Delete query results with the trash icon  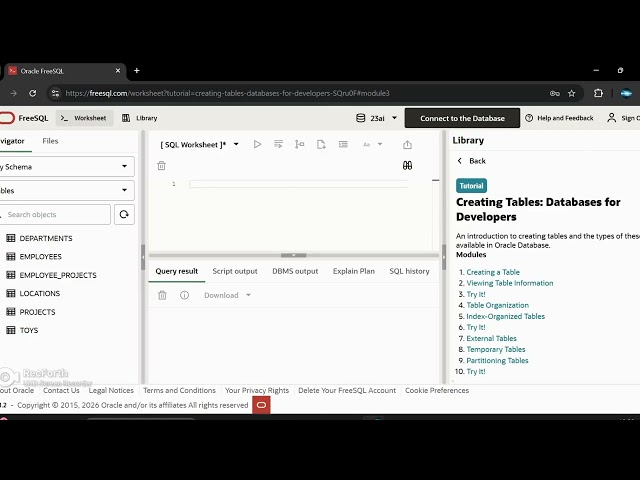(x=162, y=295)
